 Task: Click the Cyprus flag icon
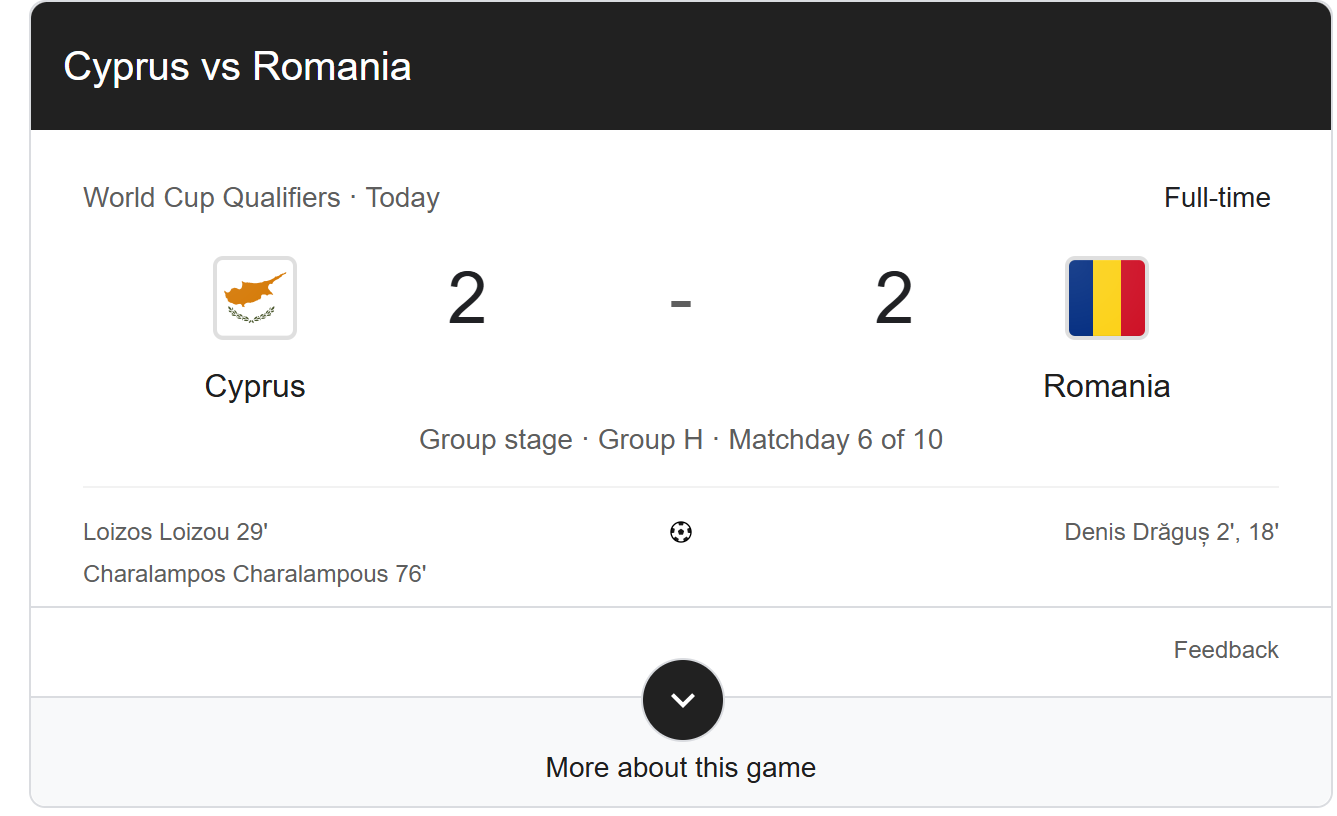click(255, 298)
